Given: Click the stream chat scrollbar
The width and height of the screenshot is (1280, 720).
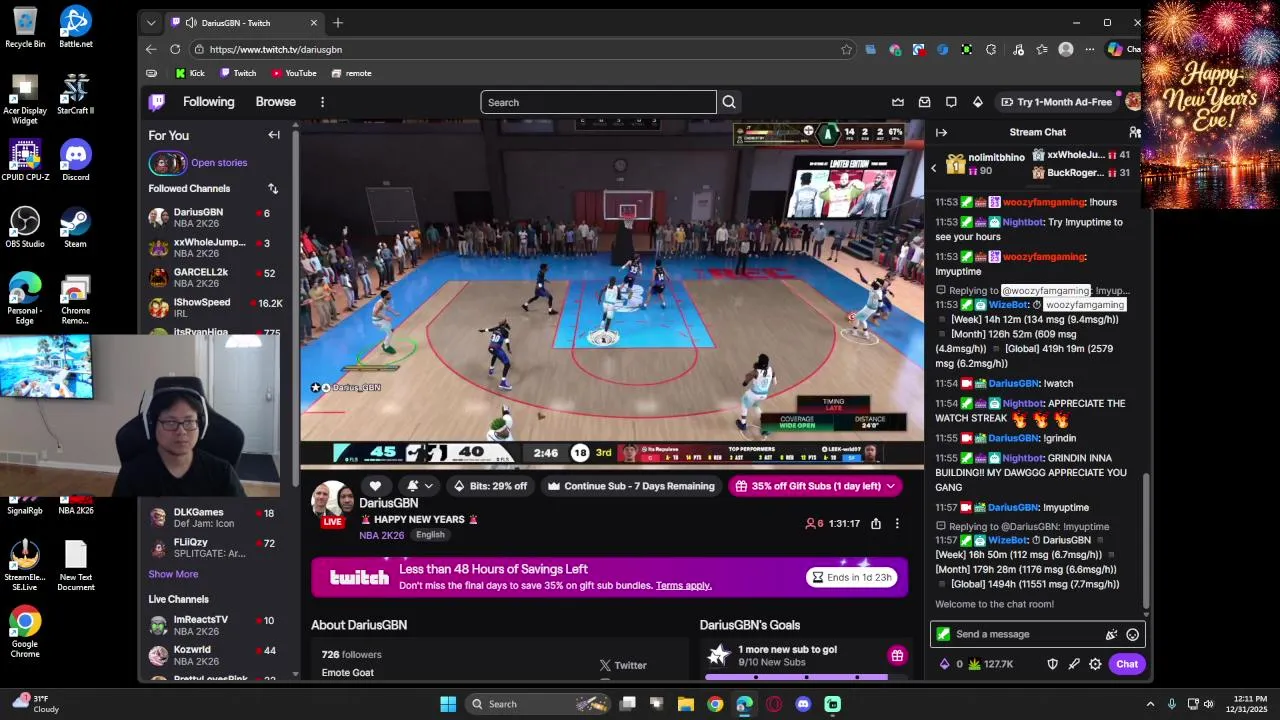Looking at the screenshot, I should [1146, 540].
